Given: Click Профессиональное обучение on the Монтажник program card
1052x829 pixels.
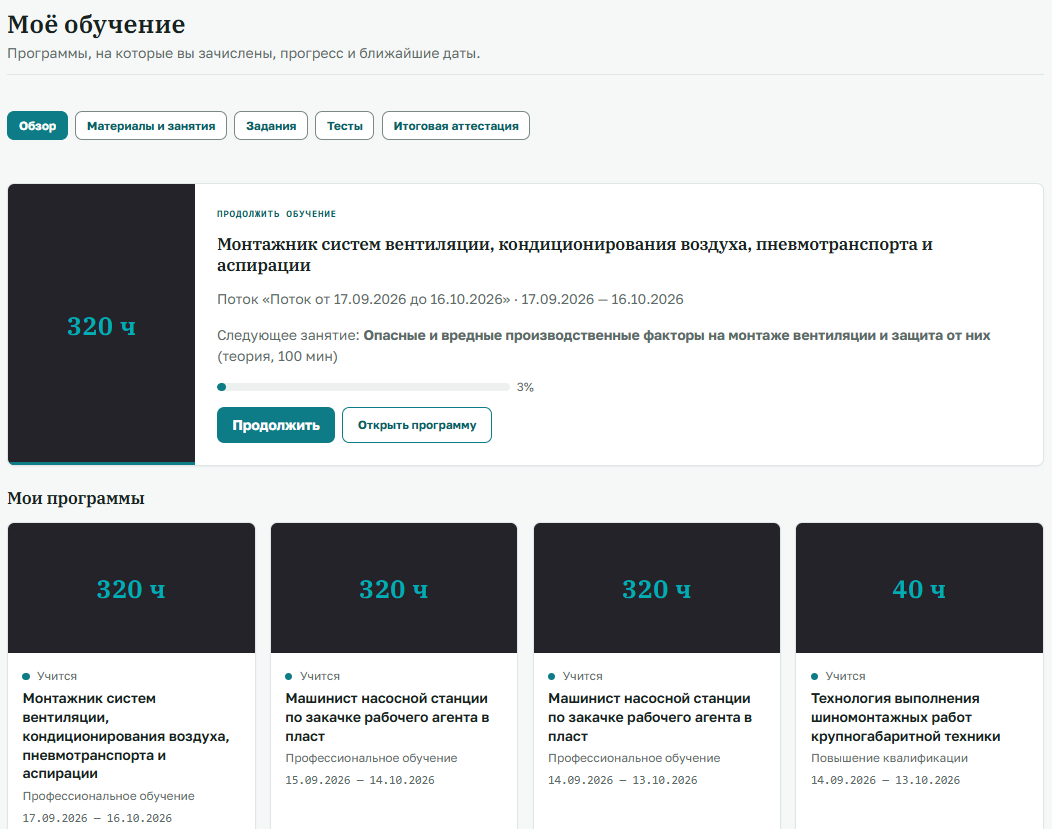Looking at the screenshot, I should tap(109, 796).
